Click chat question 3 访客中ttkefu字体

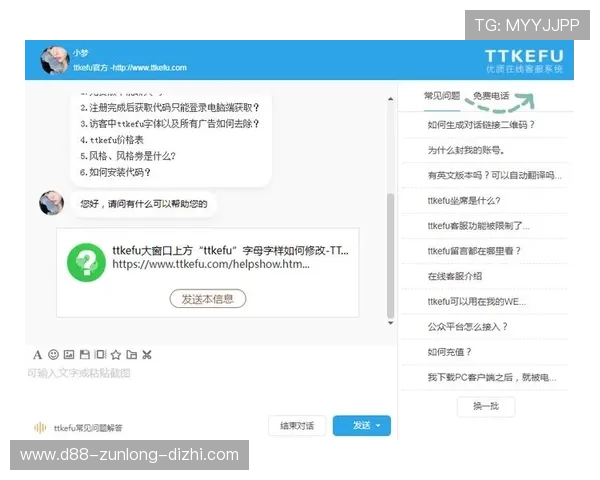[170, 124]
